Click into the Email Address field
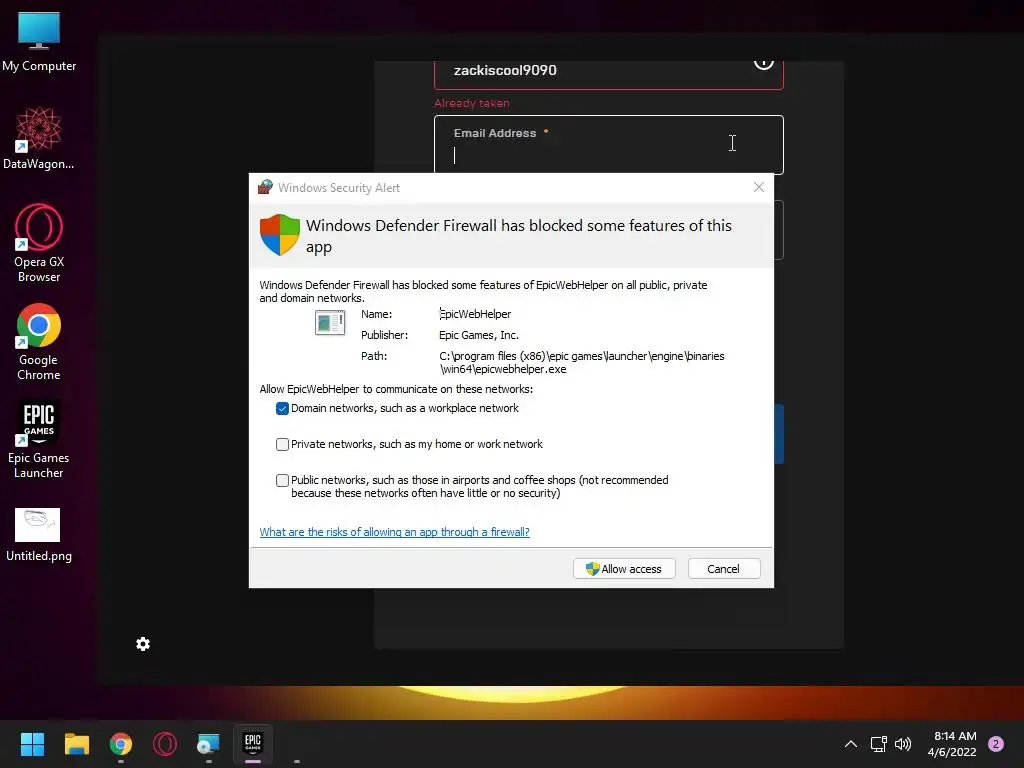The width and height of the screenshot is (1024, 768). click(x=609, y=145)
